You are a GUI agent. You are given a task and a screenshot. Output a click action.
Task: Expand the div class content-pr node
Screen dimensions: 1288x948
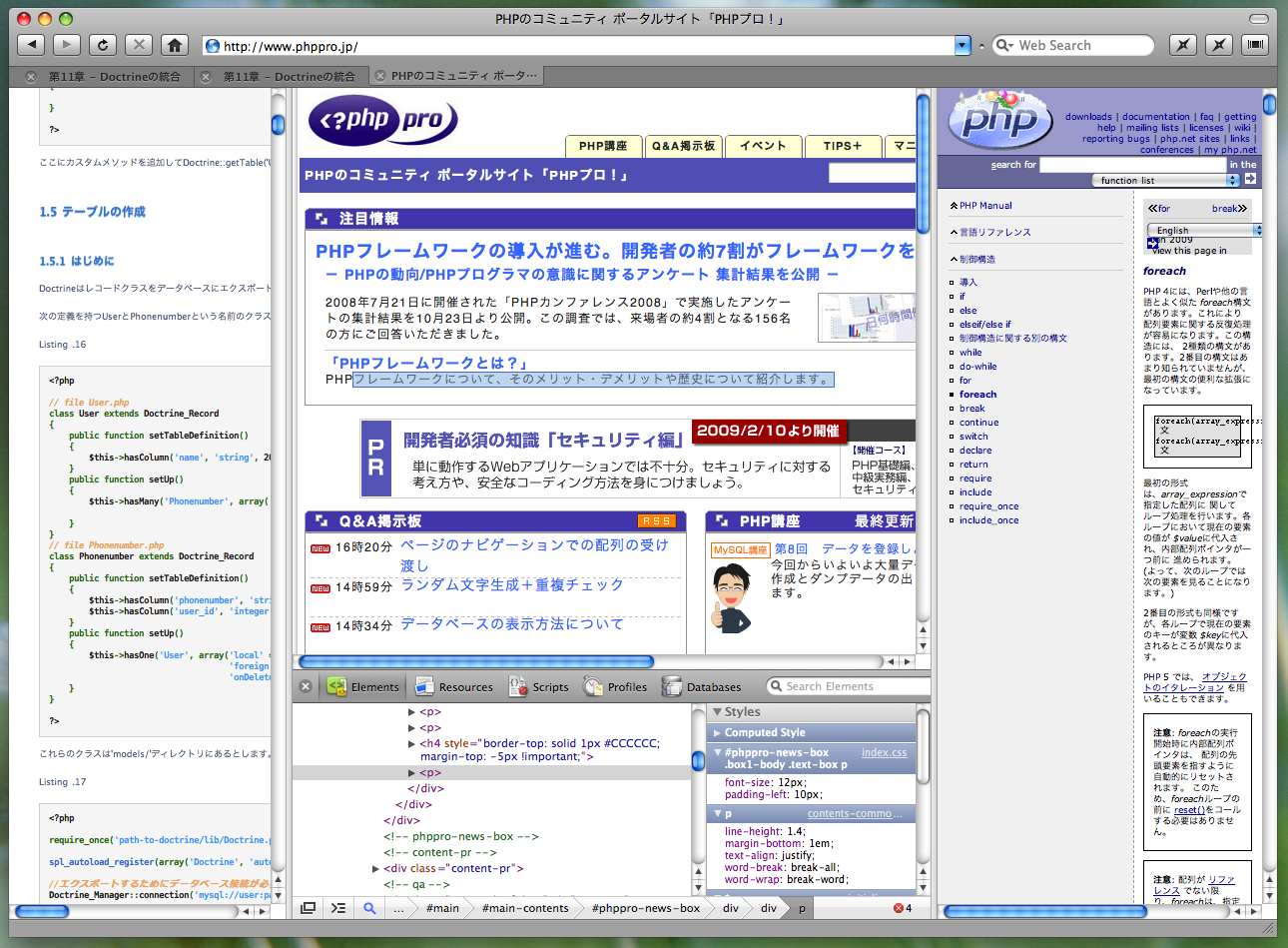click(x=375, y=869)
